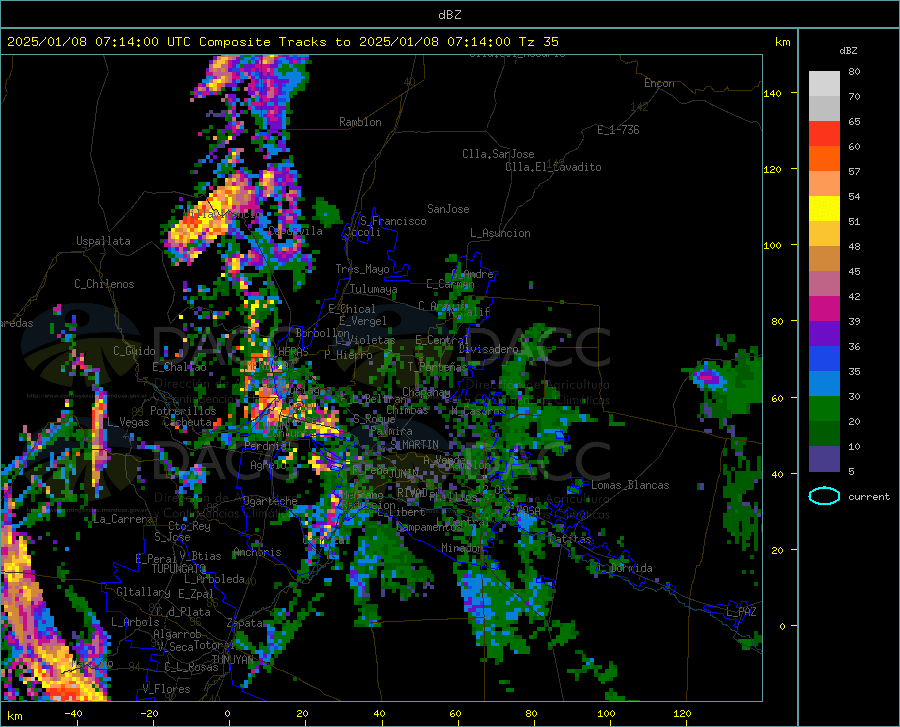Image resolution: width=900 pixels, height=727 pixels.
Task: Click the 'Campamentos' map label
Action: pyautogui.click(x=430, y=527)
